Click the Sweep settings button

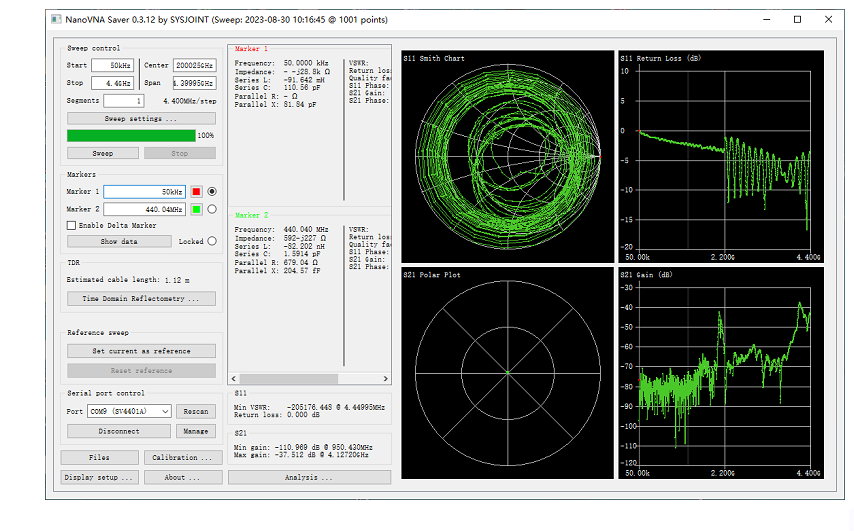click(141, 118)
